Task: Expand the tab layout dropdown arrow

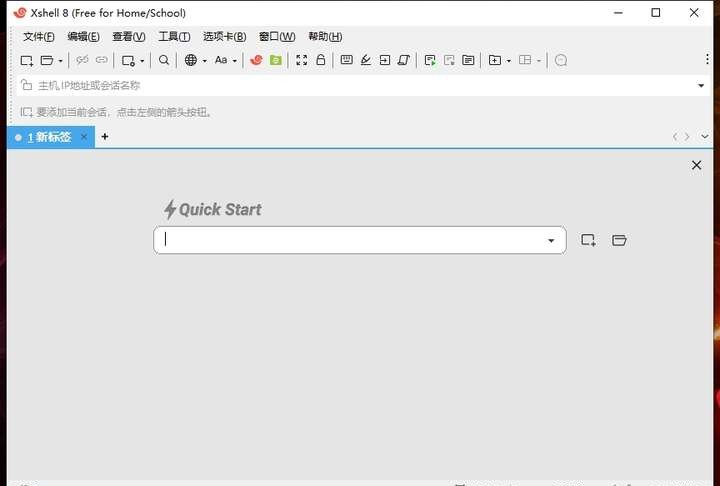Action: (539, 61)
